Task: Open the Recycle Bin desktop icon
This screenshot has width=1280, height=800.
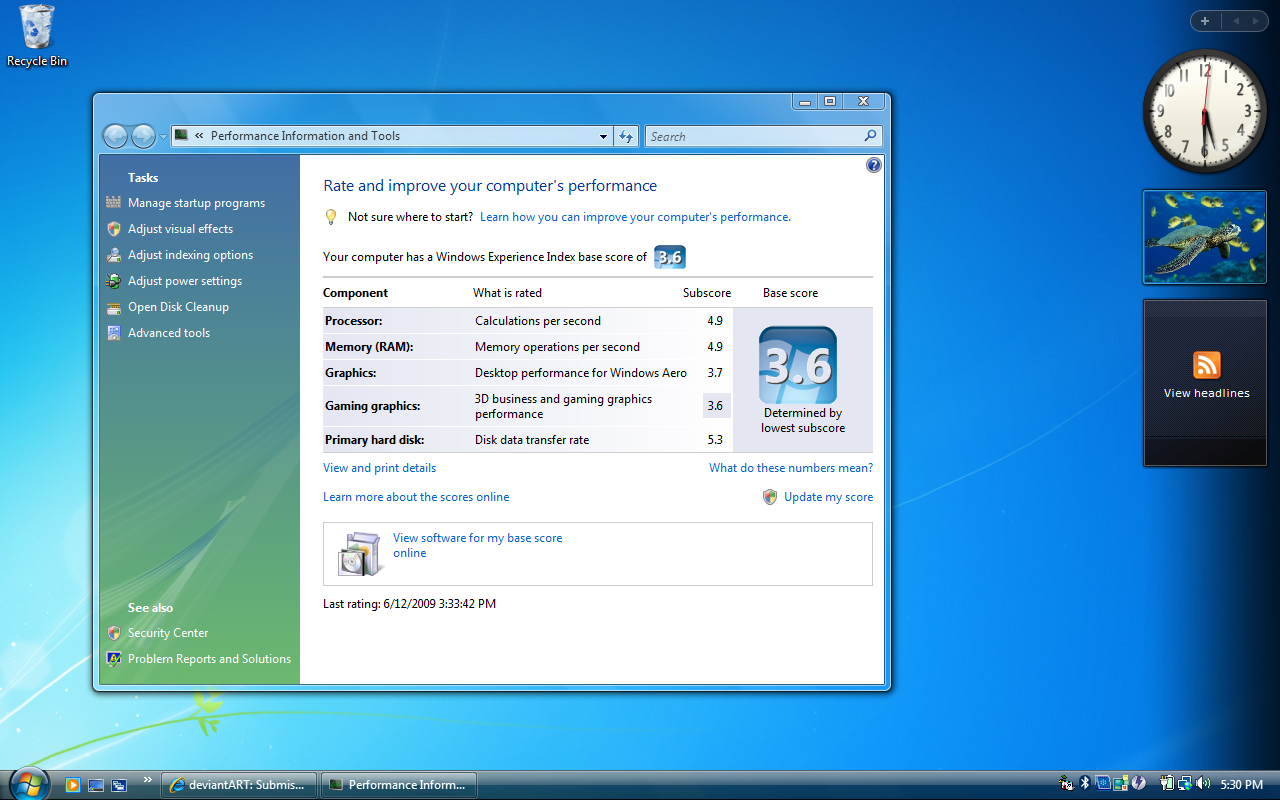Action: point(37,36)
